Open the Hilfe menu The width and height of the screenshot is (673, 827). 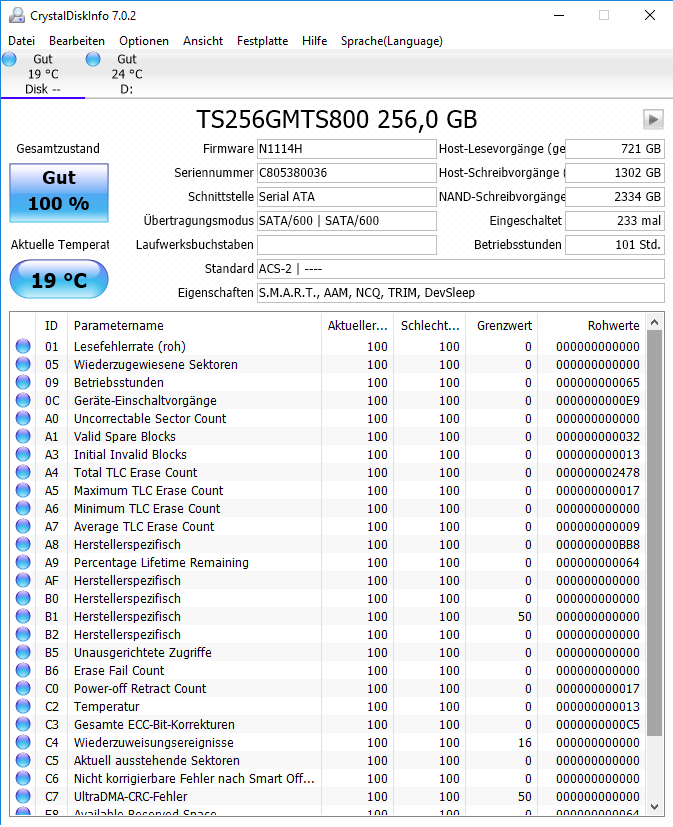point(314,41)
